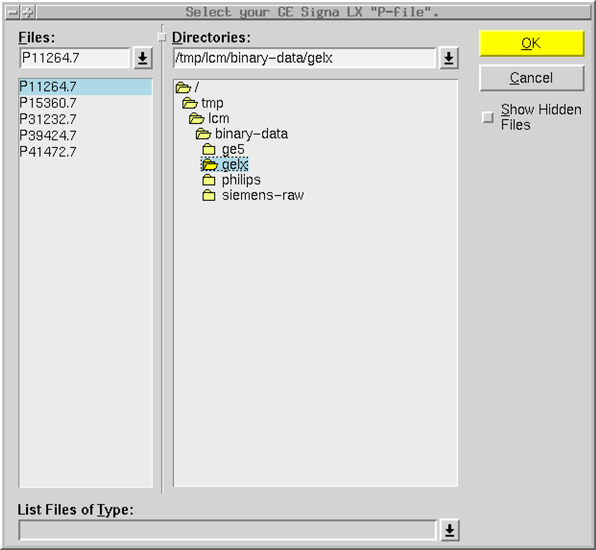The height and width of the screenshot is (550, 596).
Task: Select the tmp folder icon
Action: [x=190, y=103]
